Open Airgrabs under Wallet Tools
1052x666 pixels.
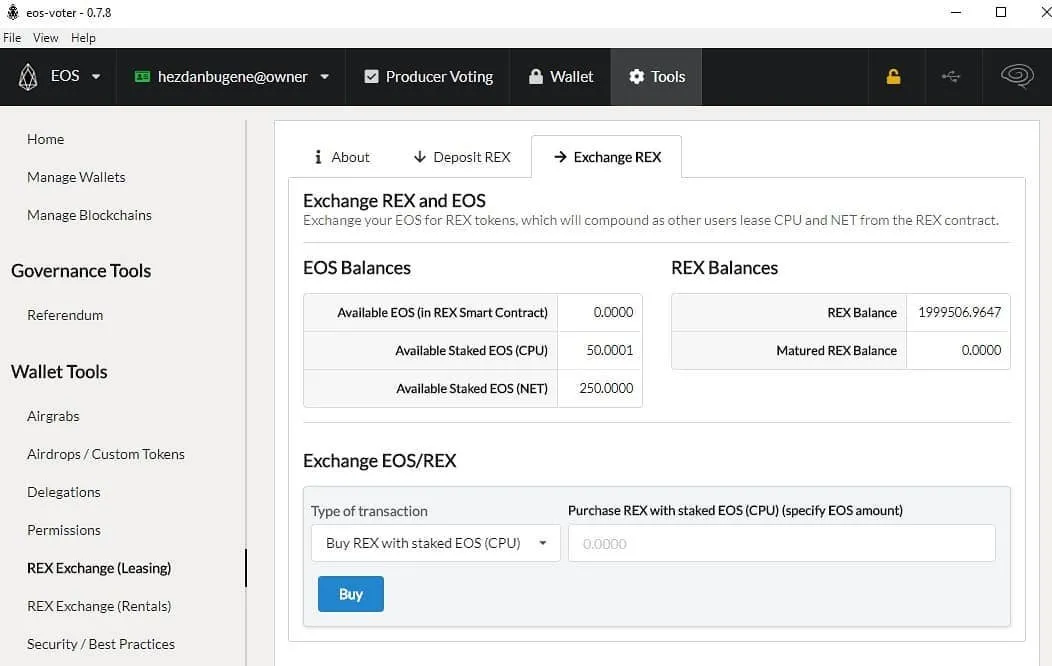(x=53, y=416)
